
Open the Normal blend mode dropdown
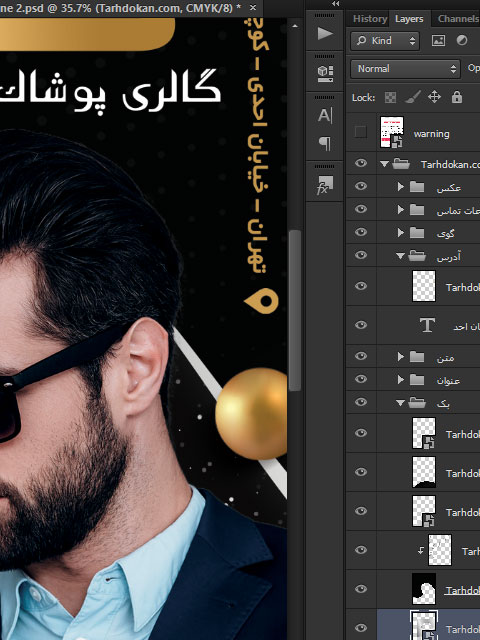[x=405, y=69]
